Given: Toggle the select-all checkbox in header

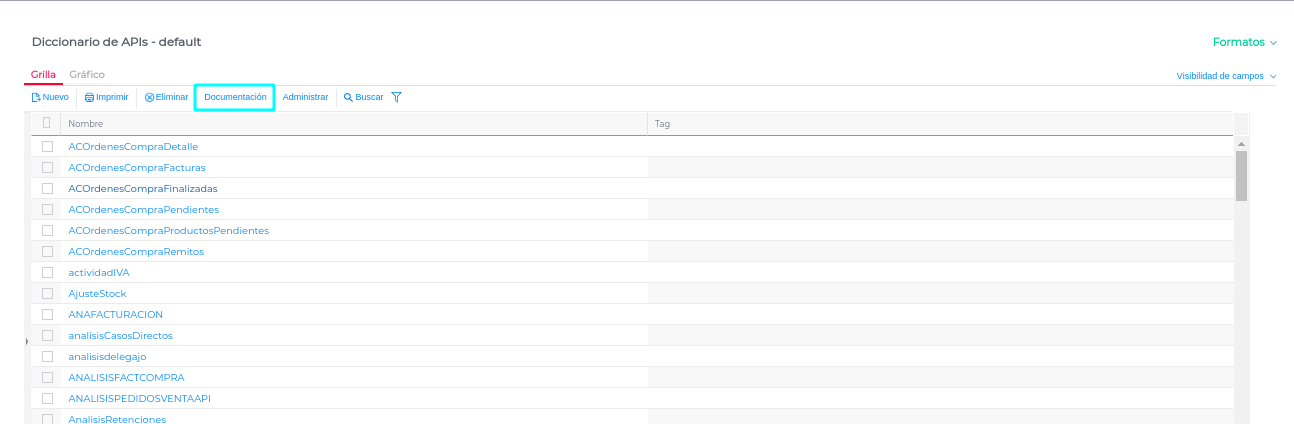Looking at the screenshot, I should (x=47, y=123).
